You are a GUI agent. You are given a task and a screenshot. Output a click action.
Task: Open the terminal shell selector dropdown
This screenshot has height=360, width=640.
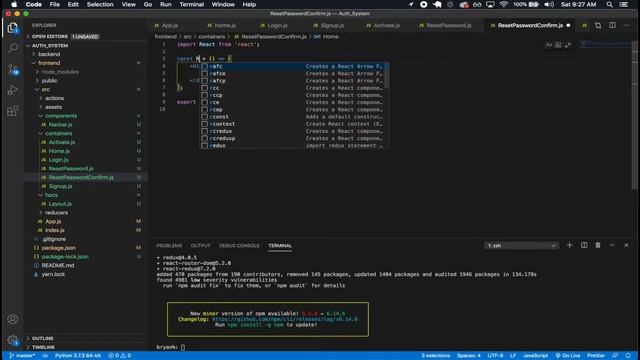[521, 245]
